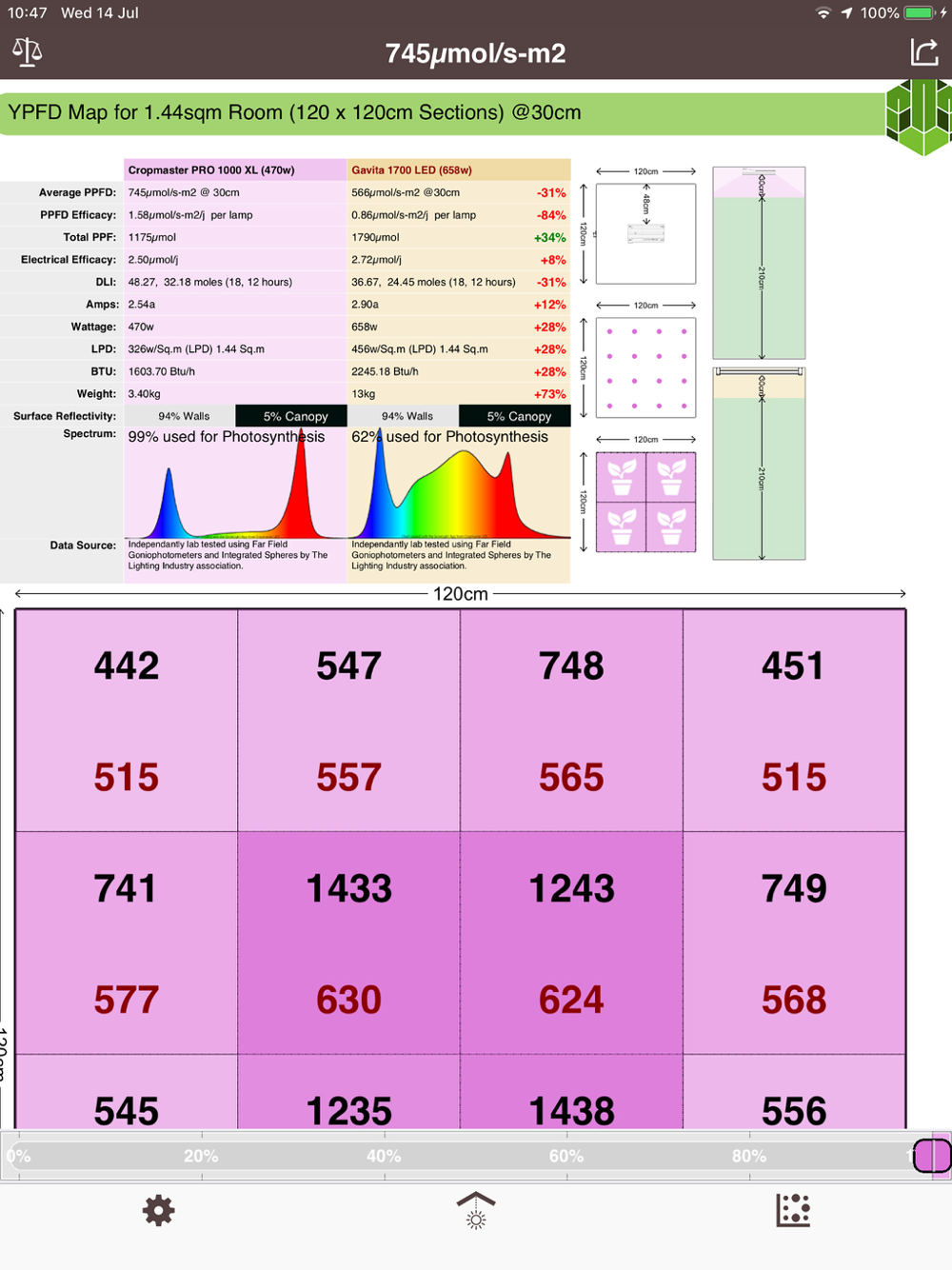Image resolution: width=952 pixels, height=1270 pixels.
Task: Click the slider at 20%
Action: tap(202, 1156)
